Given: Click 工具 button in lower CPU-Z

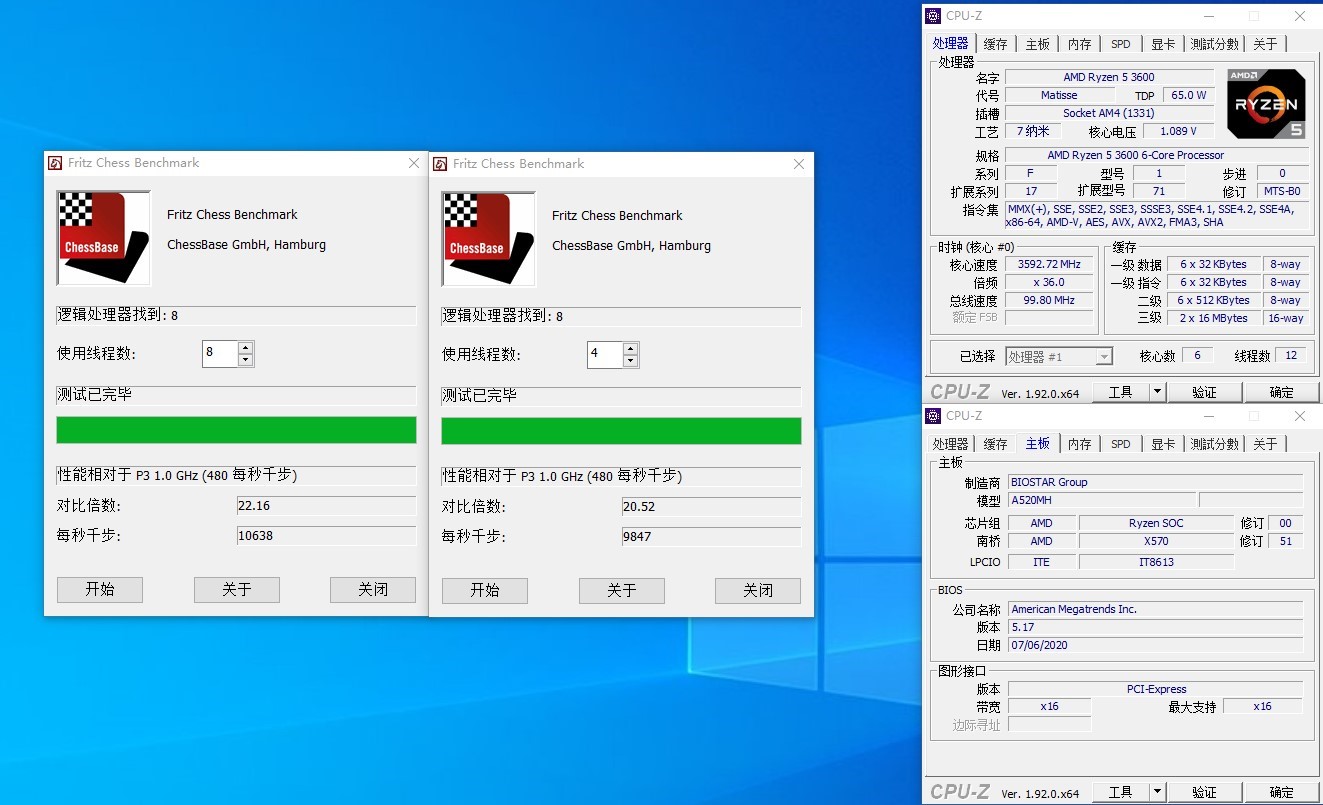Looking at the screenshot, I should click(1121, 792).
